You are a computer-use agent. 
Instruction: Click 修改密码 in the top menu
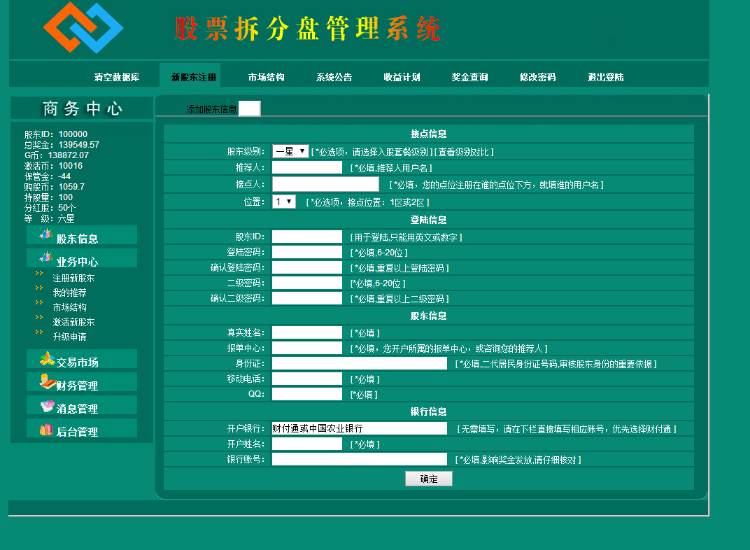tap(538, 77)
